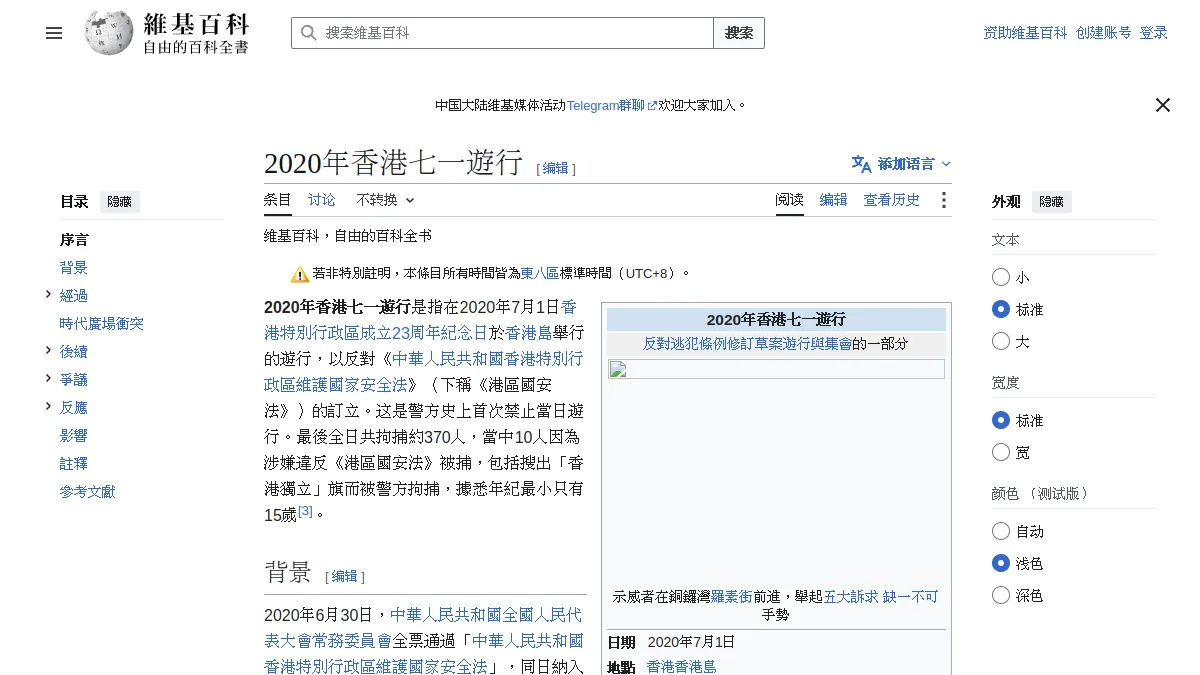Click the Wikipedia globe logo
Screen dimensions: 1200x675
[x=109, y=32]
